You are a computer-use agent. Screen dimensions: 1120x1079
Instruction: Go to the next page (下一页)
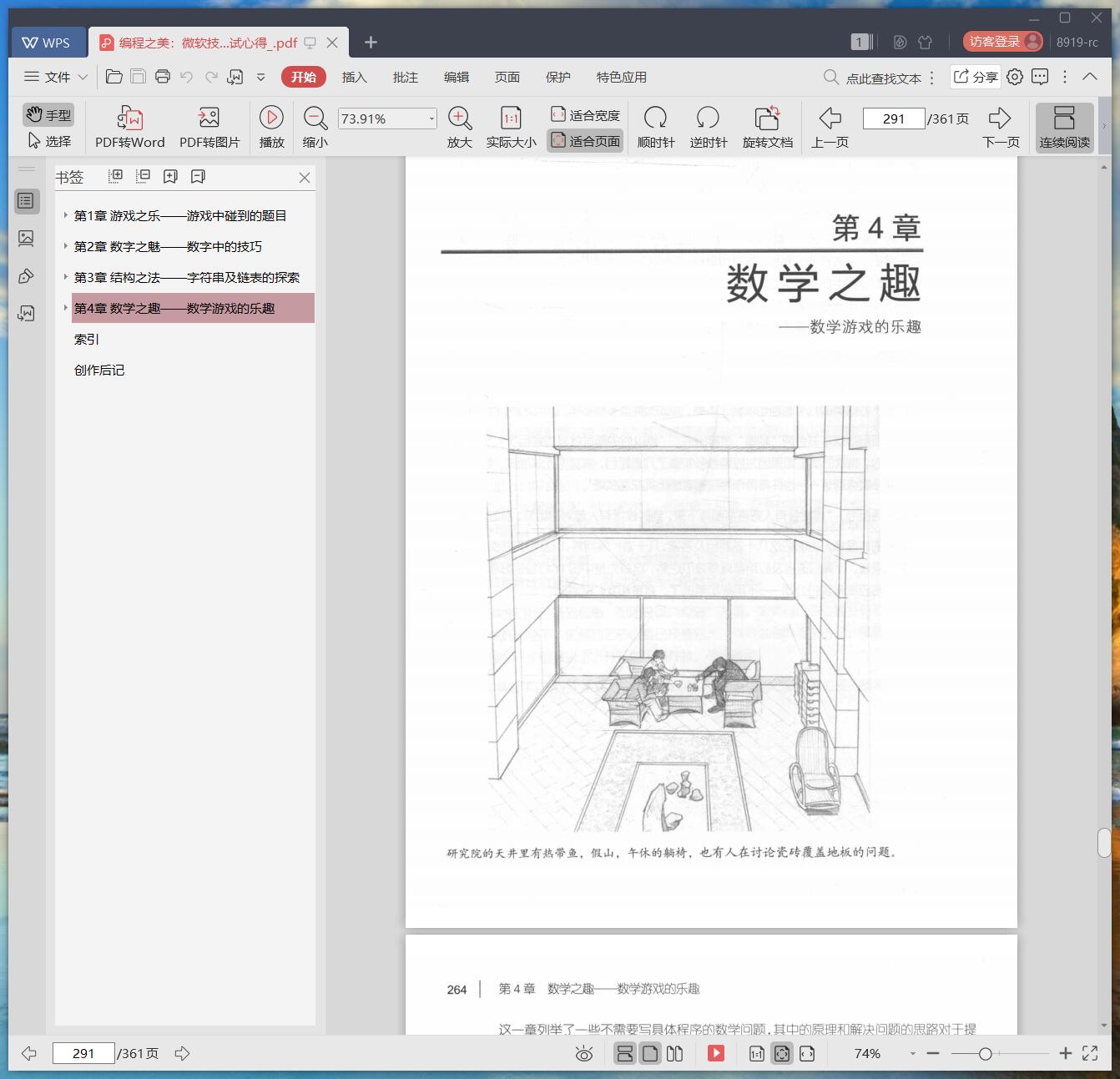point(1000,127)
